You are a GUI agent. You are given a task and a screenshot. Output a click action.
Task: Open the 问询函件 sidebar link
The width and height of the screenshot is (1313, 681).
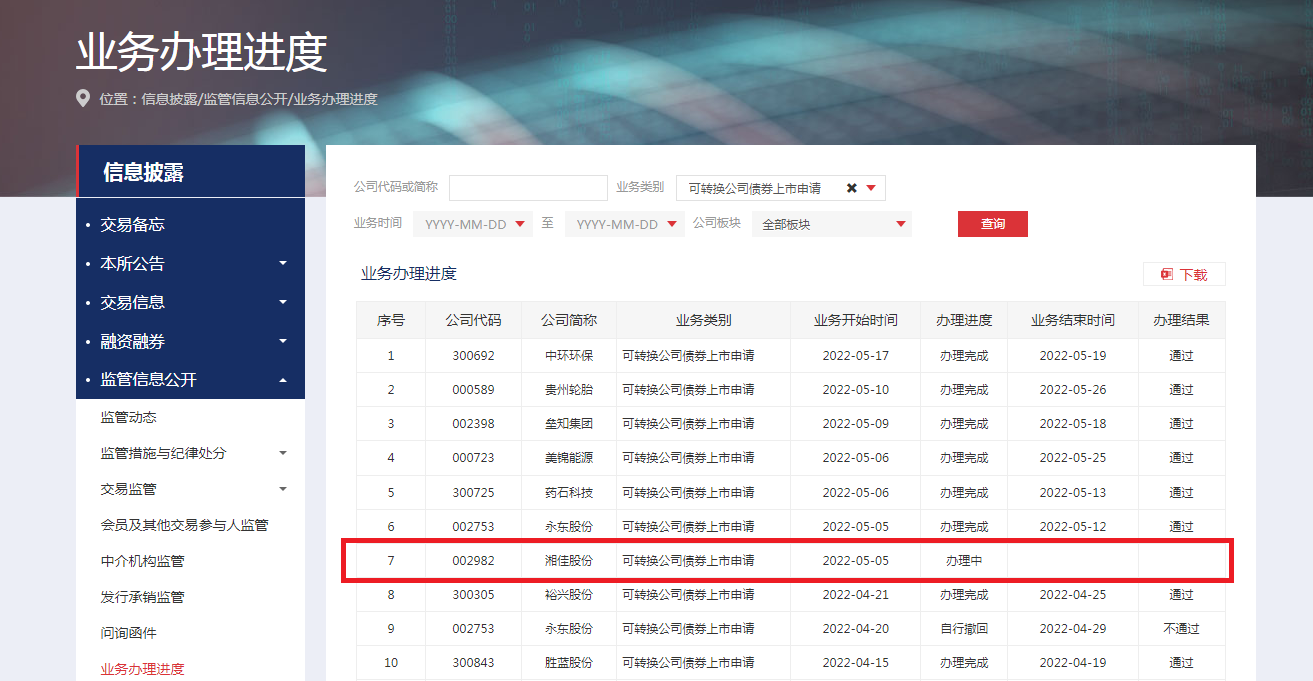pos(129,633)
